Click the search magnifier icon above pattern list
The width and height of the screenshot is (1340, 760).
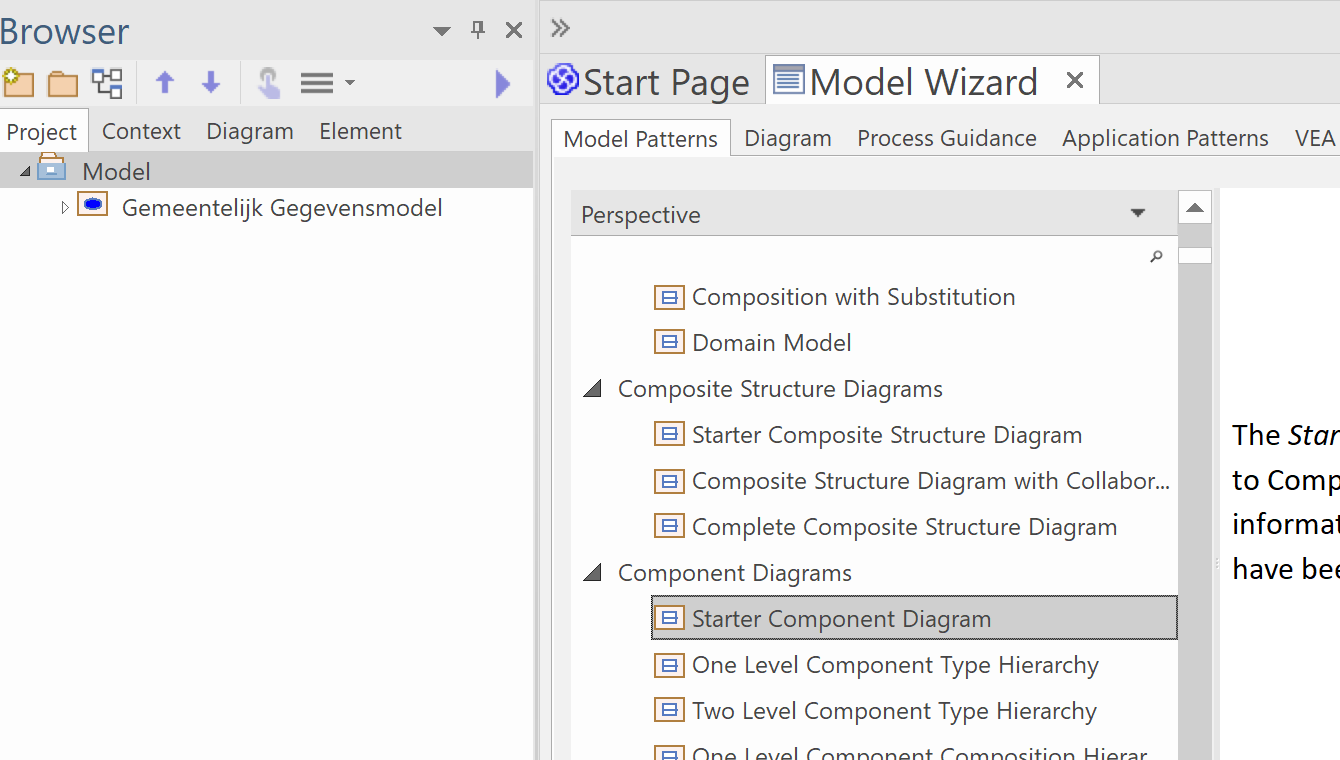1156,257
